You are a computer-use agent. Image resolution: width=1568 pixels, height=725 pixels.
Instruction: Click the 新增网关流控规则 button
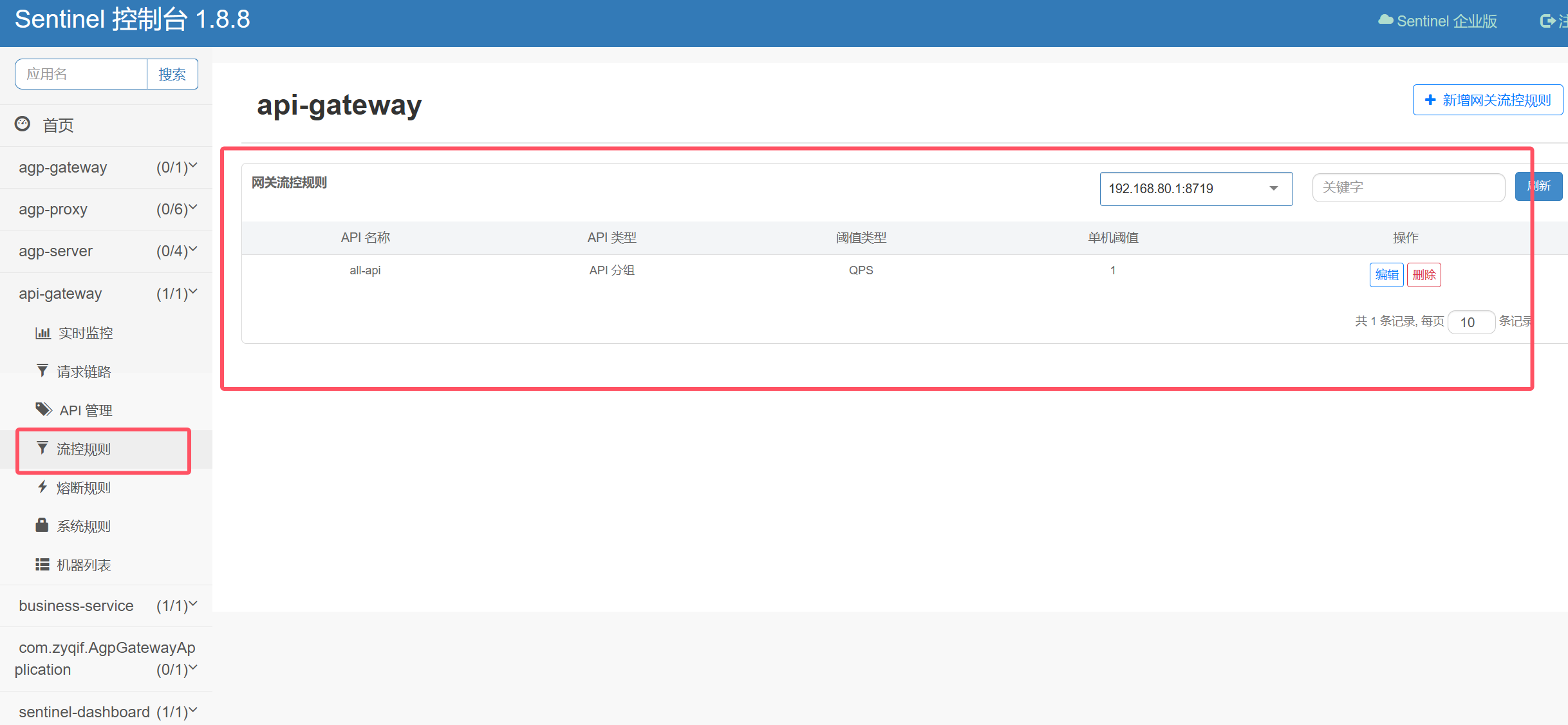pyautogui.click(x=1488, y=100)
